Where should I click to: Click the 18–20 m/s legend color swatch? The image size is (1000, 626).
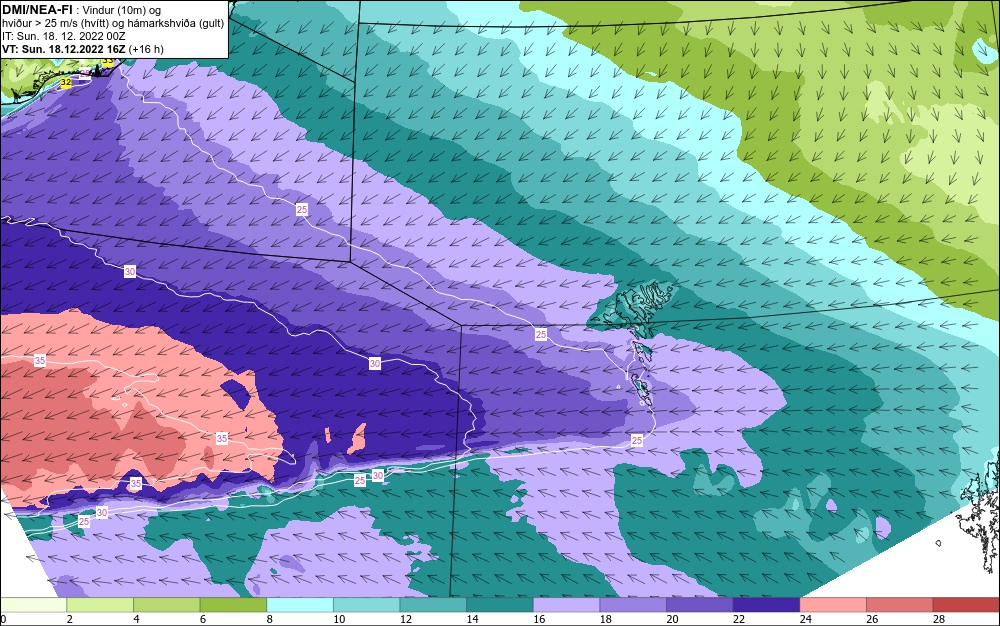pyautogui.click(x=633, y=605)
